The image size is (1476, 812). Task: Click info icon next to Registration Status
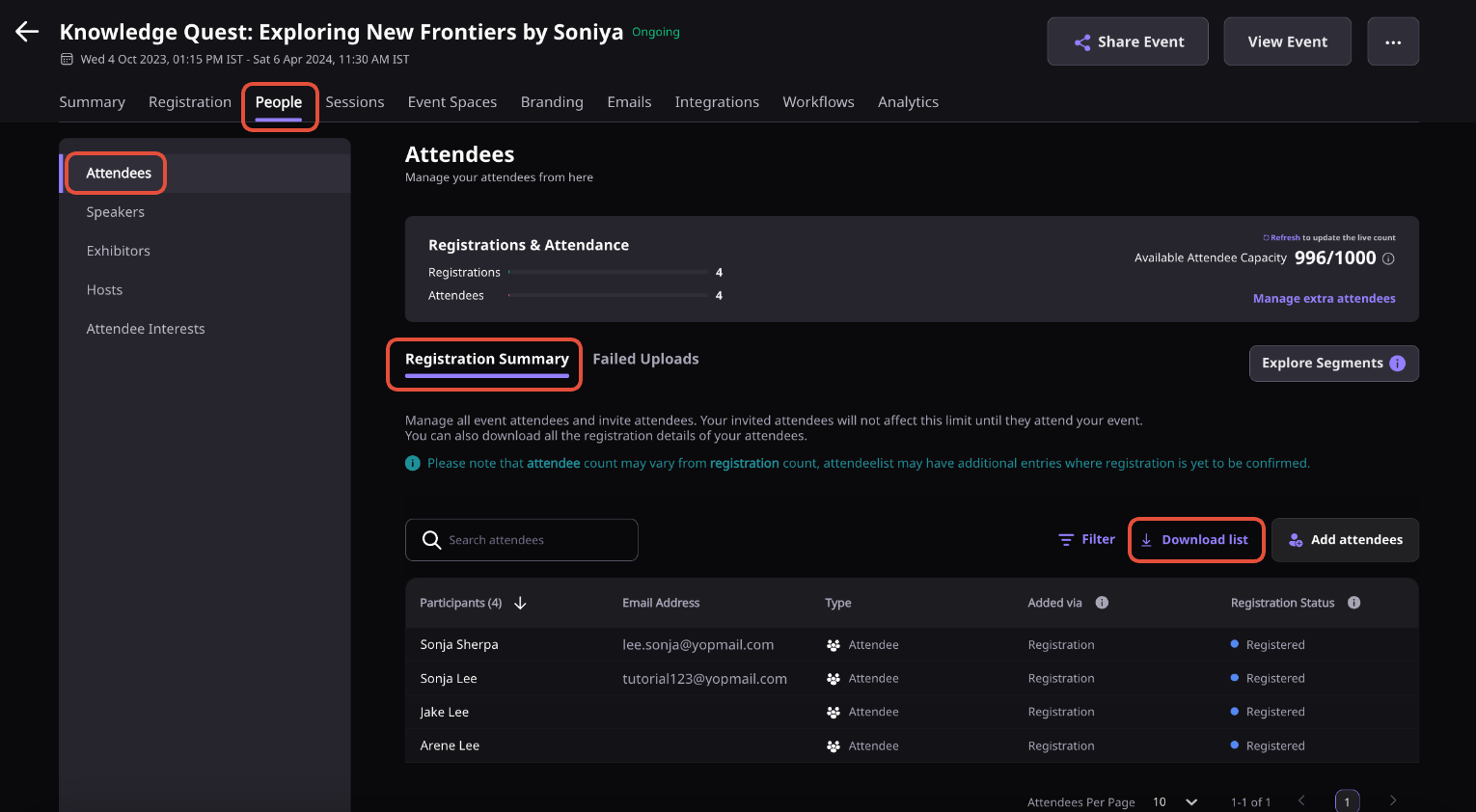coord(1353,603)
